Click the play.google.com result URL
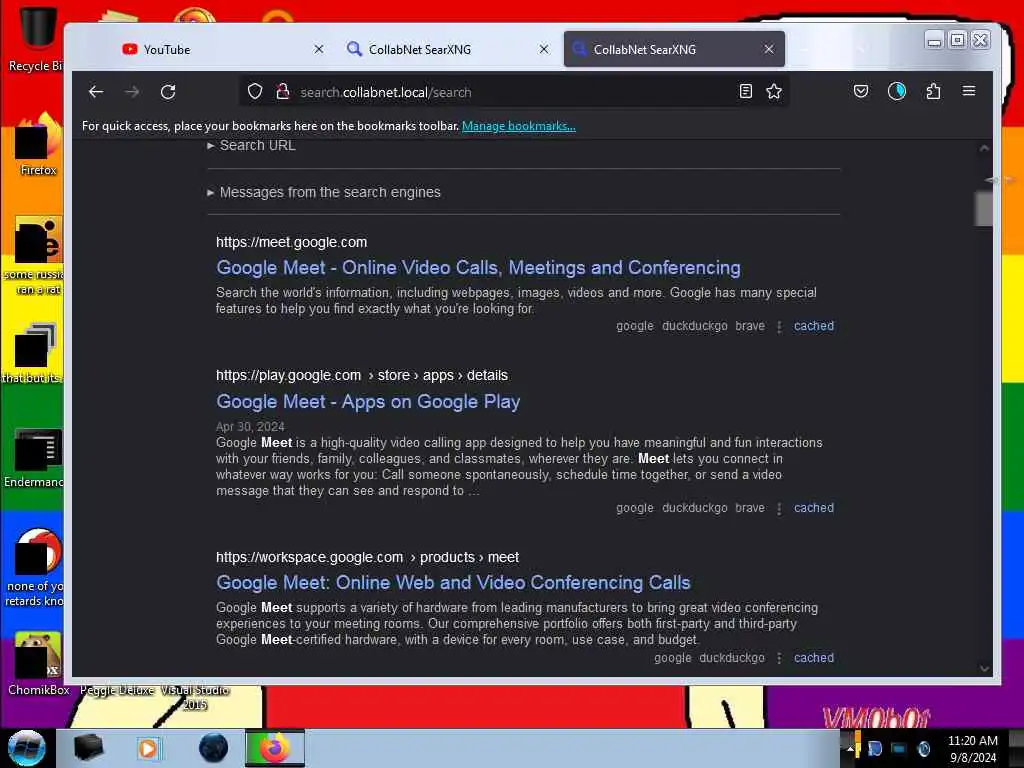Screen dimensions: 1024x768 point(362,376)
